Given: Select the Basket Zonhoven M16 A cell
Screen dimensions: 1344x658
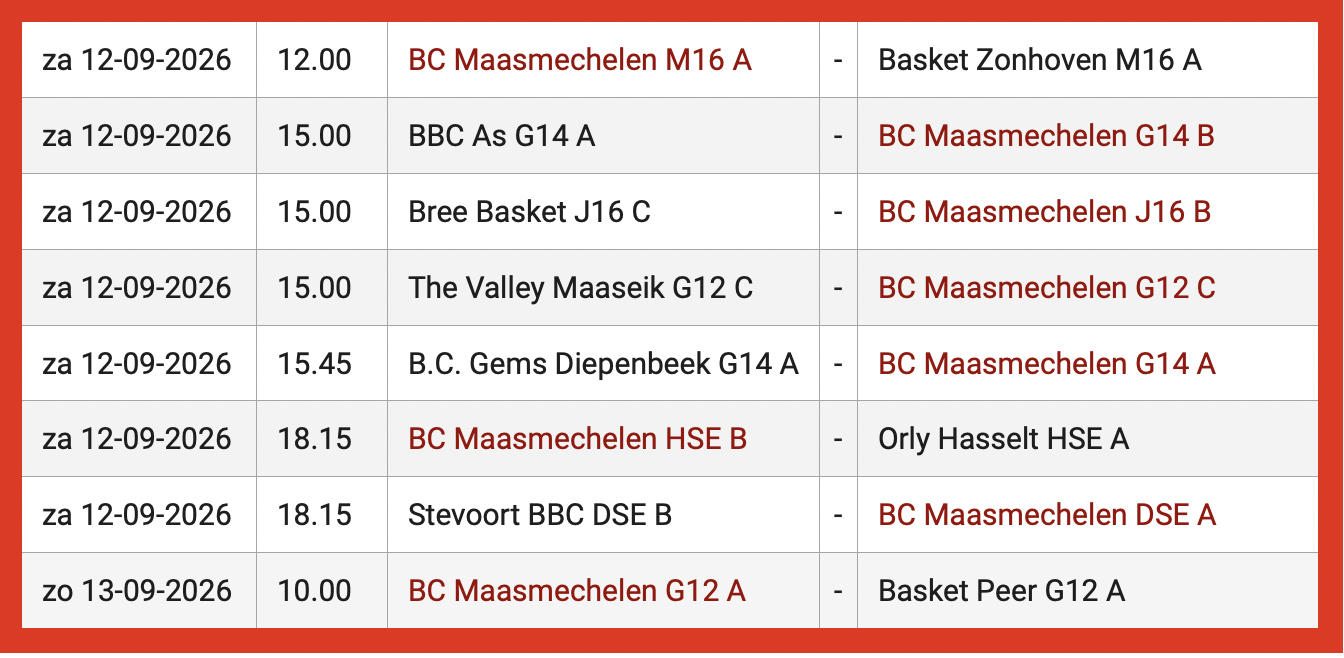Looking at the screenshot, I should click(x=1088, y=60).
